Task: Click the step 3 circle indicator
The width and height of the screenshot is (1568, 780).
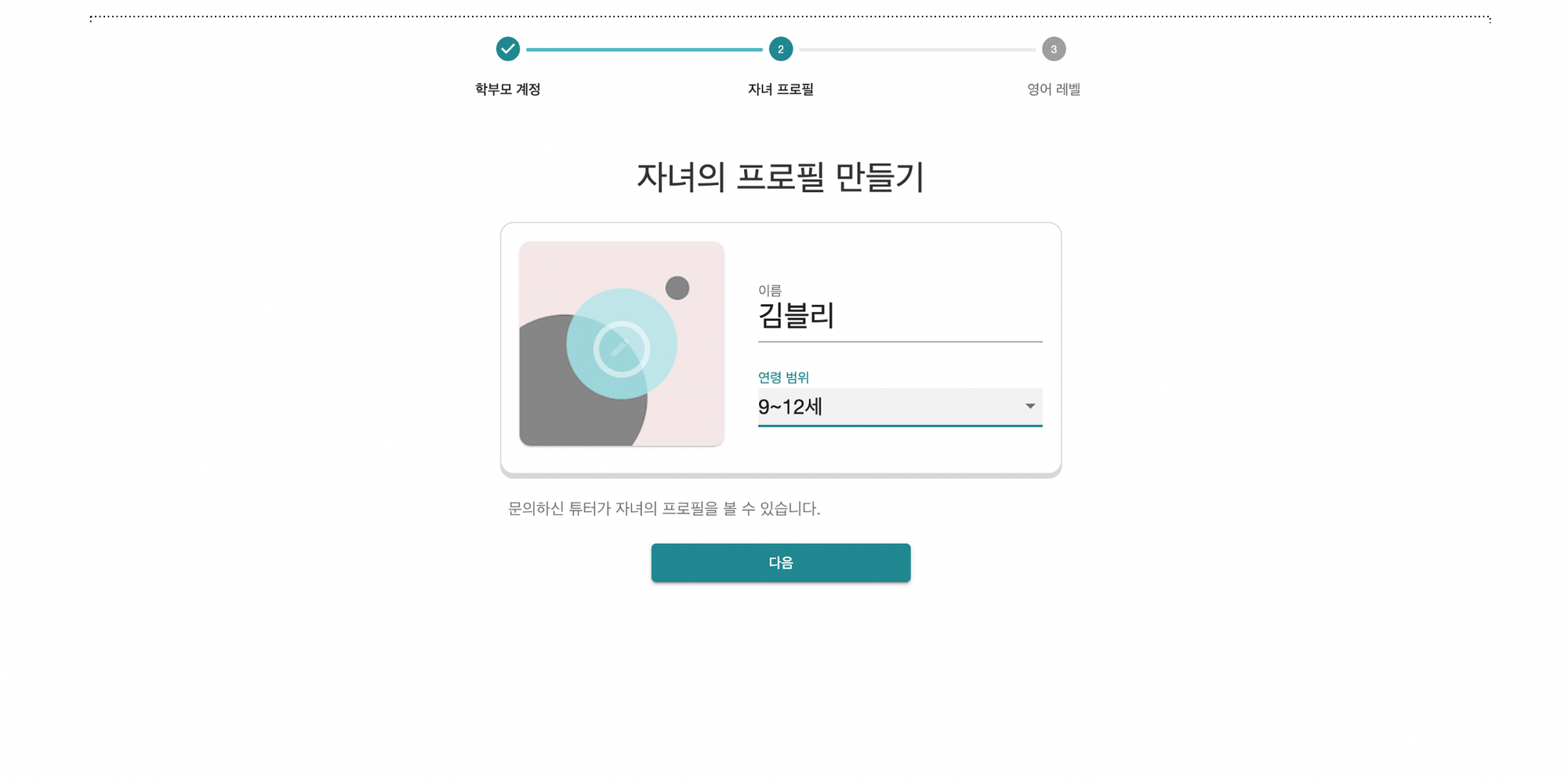Action: (x=1054, y=49)
